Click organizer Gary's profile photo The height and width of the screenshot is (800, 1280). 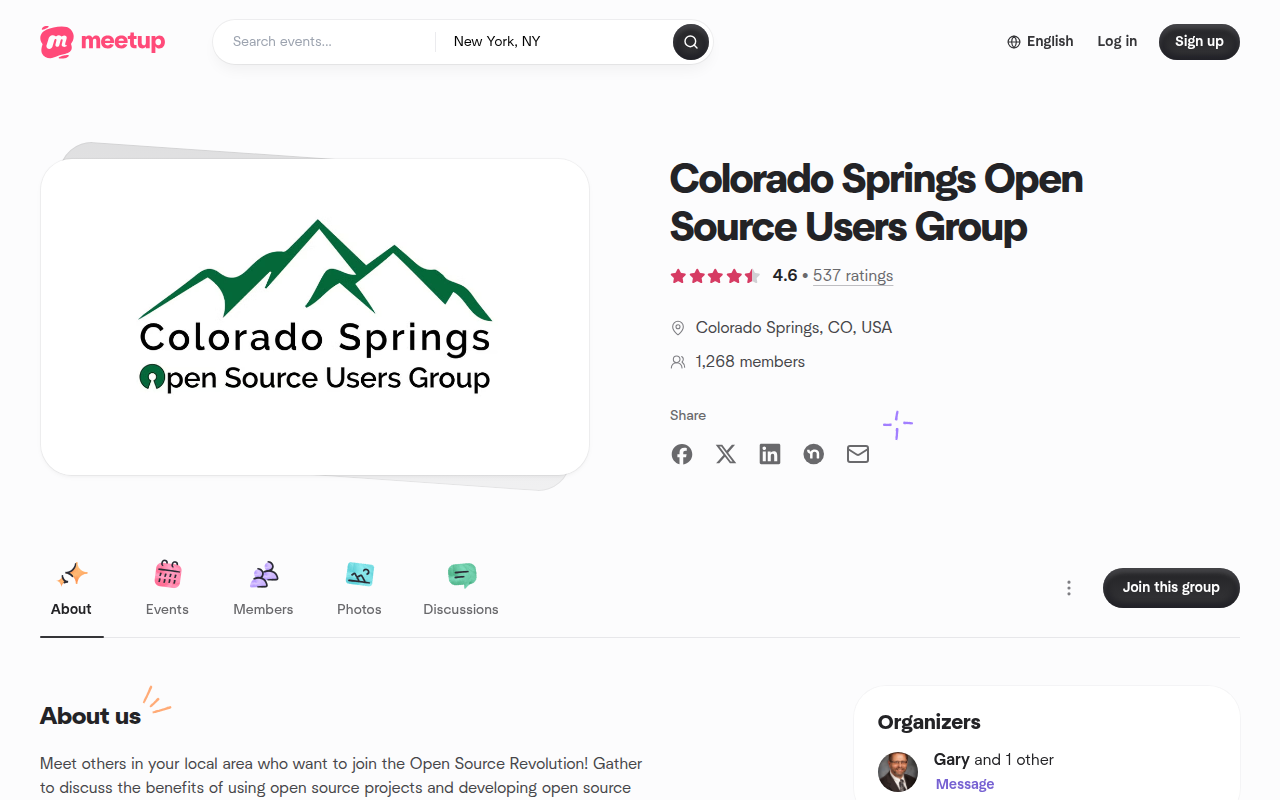898,772
